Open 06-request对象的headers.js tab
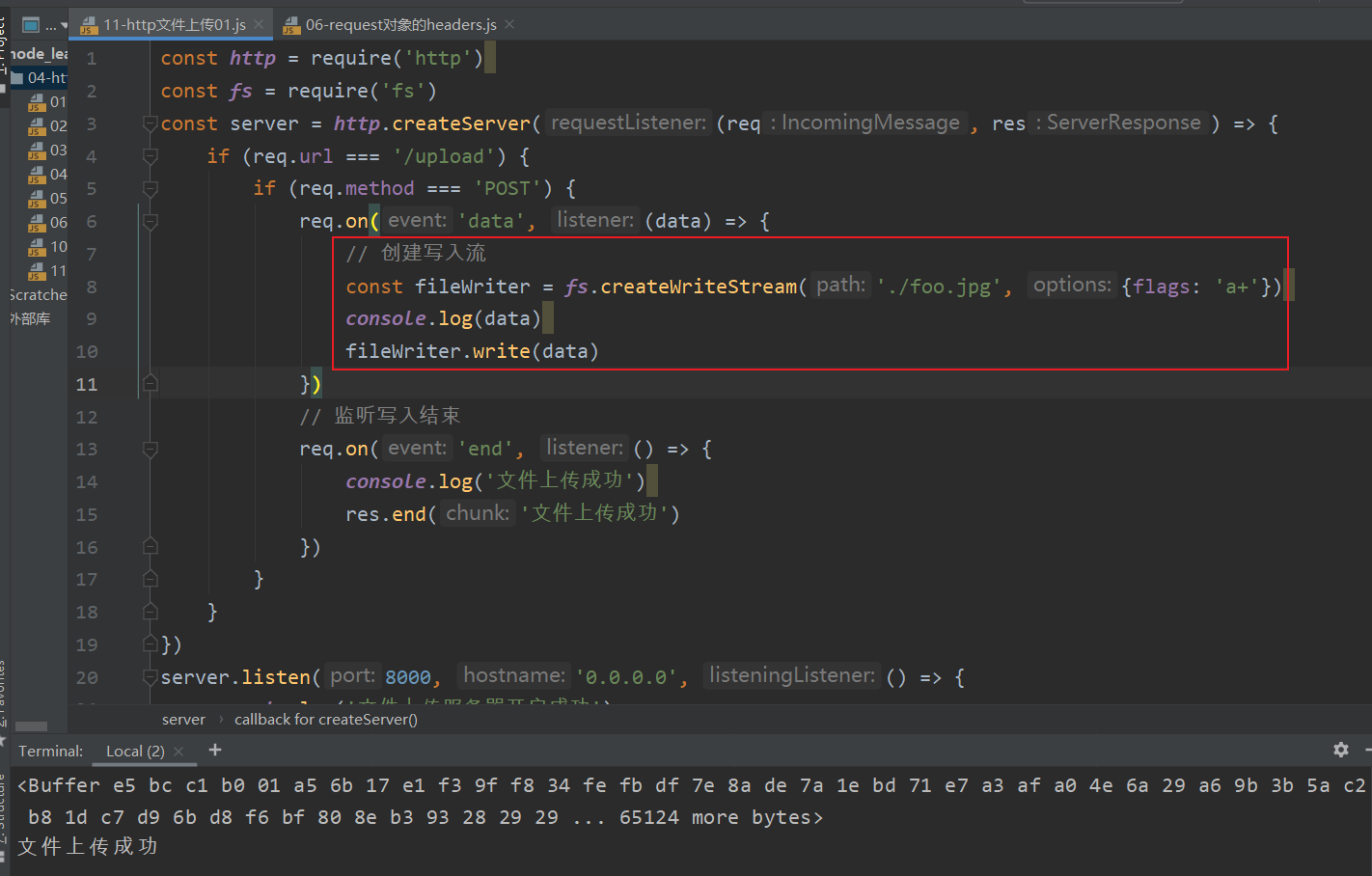The image size is (1372, 876). pyautogui.click(x=400, y=24)
